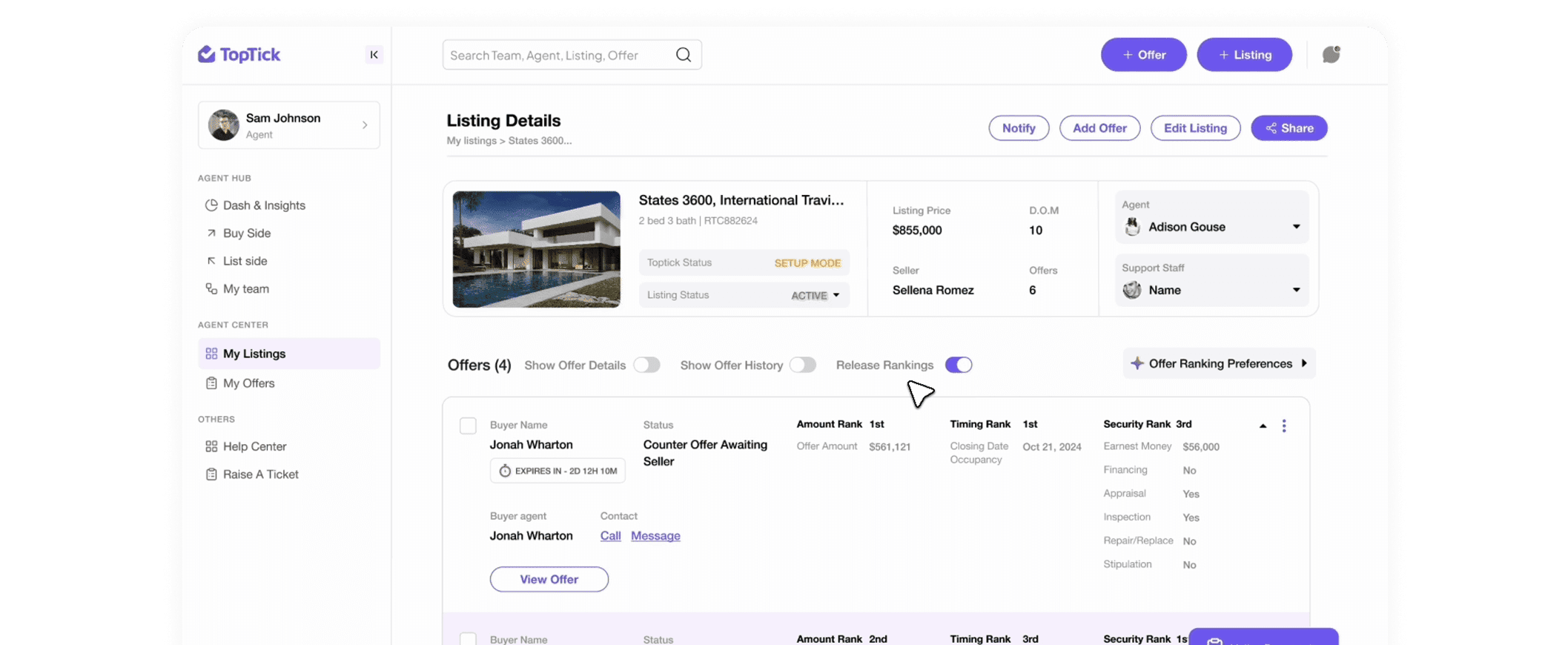Click the Raise A Ticket icon

211,474
